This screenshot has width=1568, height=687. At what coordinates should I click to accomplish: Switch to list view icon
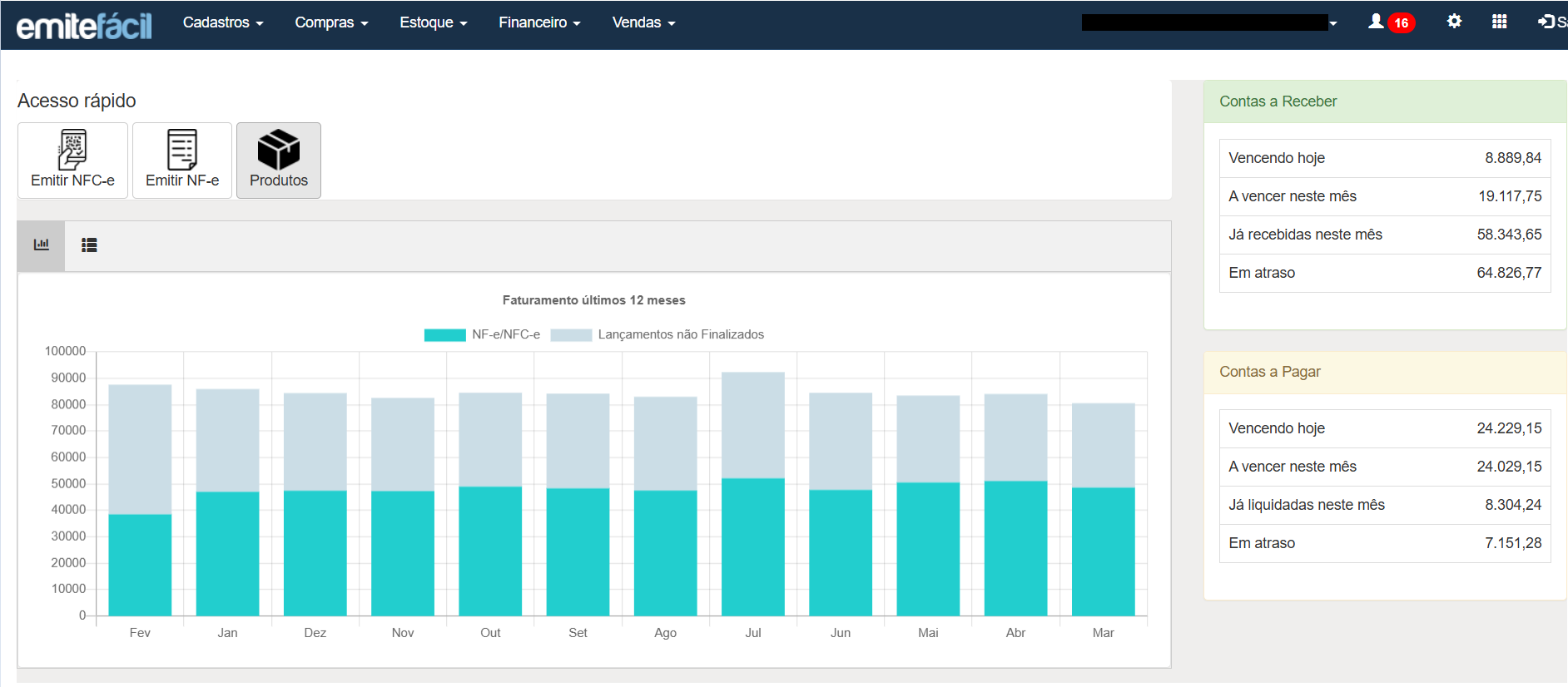point(89,245)
